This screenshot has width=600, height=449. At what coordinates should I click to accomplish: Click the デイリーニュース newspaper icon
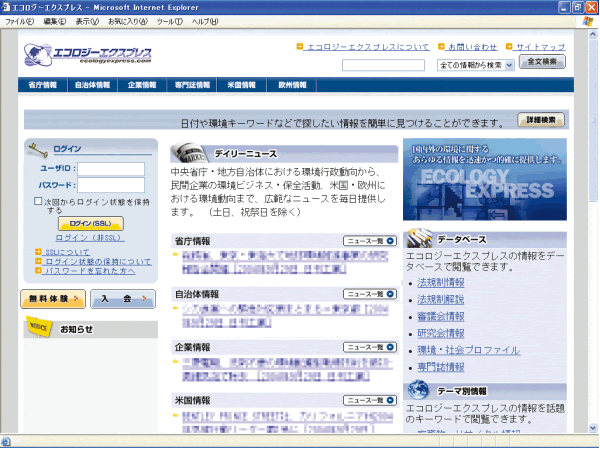187,153
